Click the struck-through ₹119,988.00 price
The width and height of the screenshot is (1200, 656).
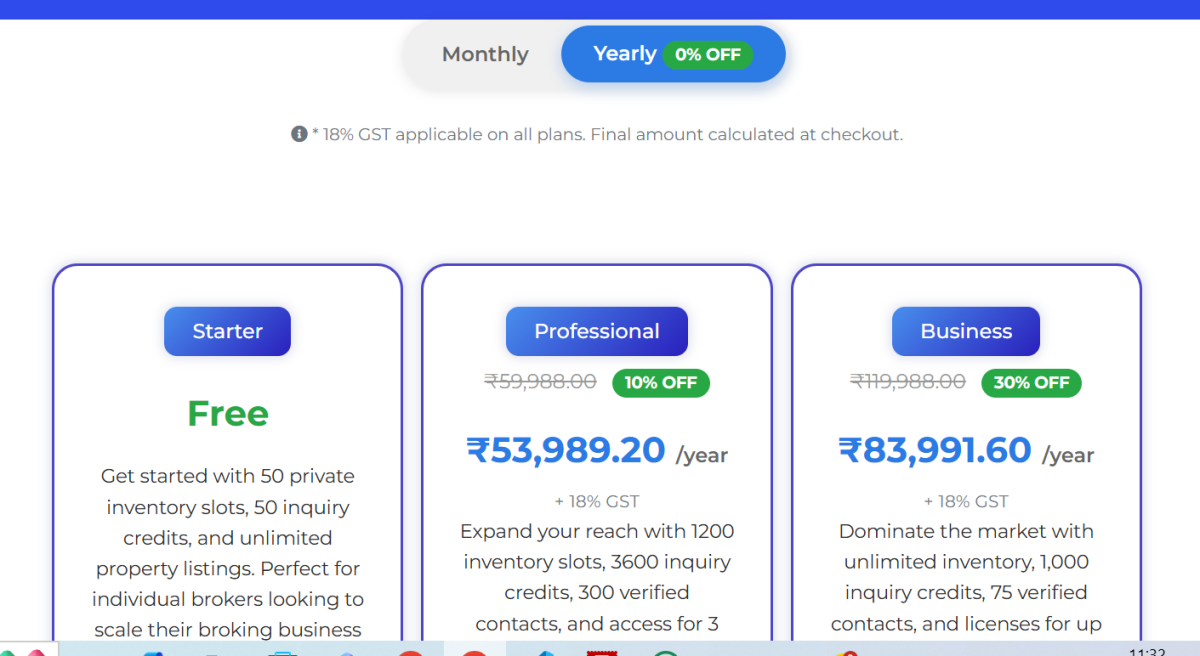pyautogui.click(x=908, y=381)
